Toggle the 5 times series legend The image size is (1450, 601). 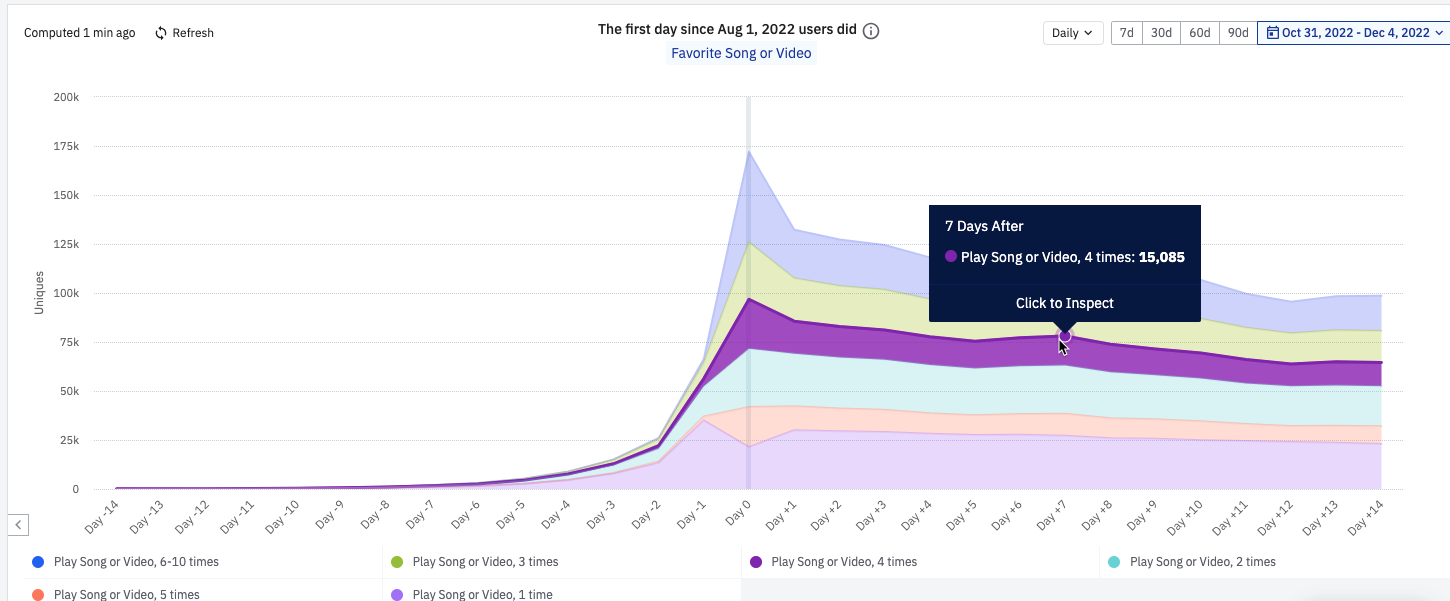click(126, 594)
